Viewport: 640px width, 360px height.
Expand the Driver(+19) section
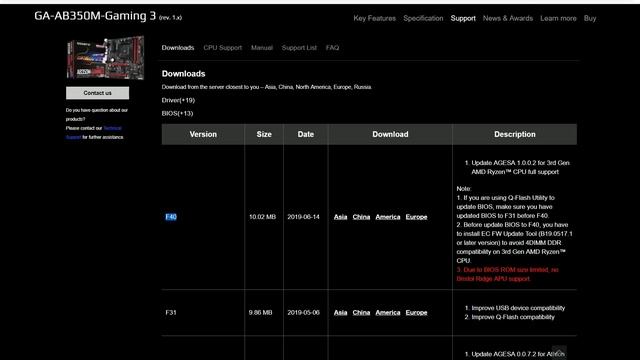pos(178,100)
